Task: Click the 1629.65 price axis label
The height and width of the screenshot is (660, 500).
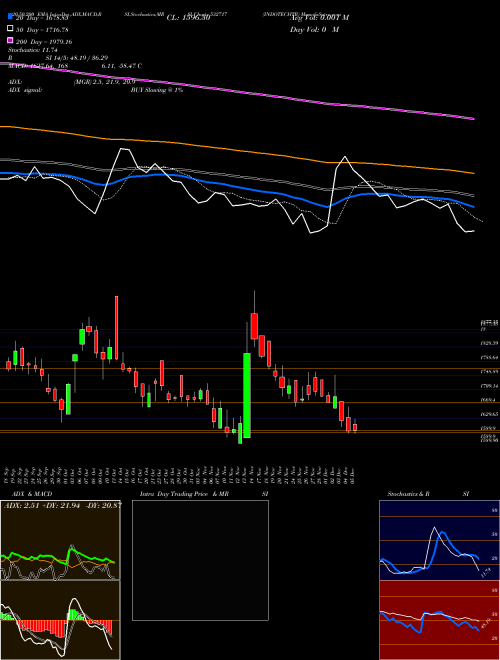Action: pyautogui.click(x=489, y=414)
